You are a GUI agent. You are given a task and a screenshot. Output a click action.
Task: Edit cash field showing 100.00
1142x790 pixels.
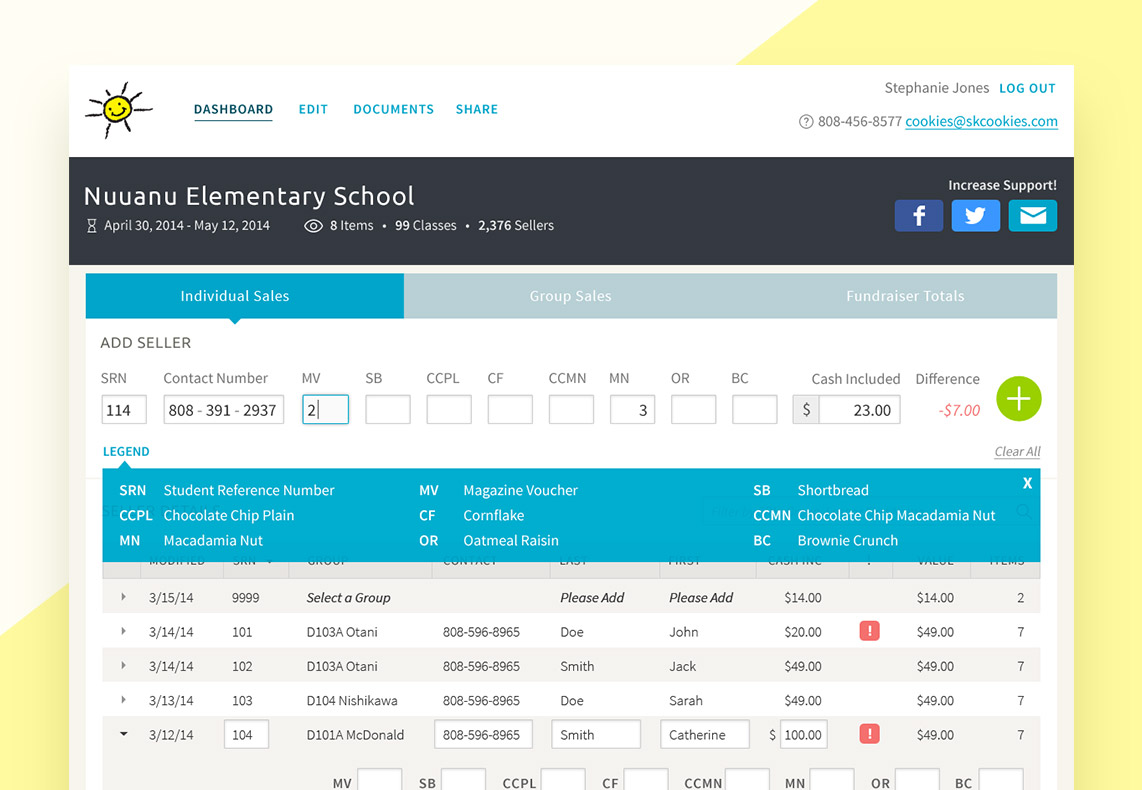click(804, 734)
